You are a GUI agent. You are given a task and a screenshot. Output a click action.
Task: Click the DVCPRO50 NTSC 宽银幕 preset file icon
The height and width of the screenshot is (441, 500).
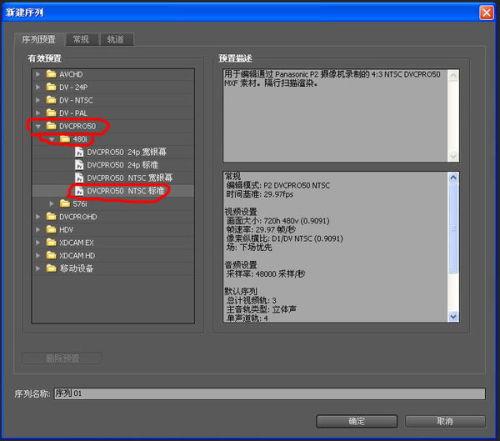point(79,178)
